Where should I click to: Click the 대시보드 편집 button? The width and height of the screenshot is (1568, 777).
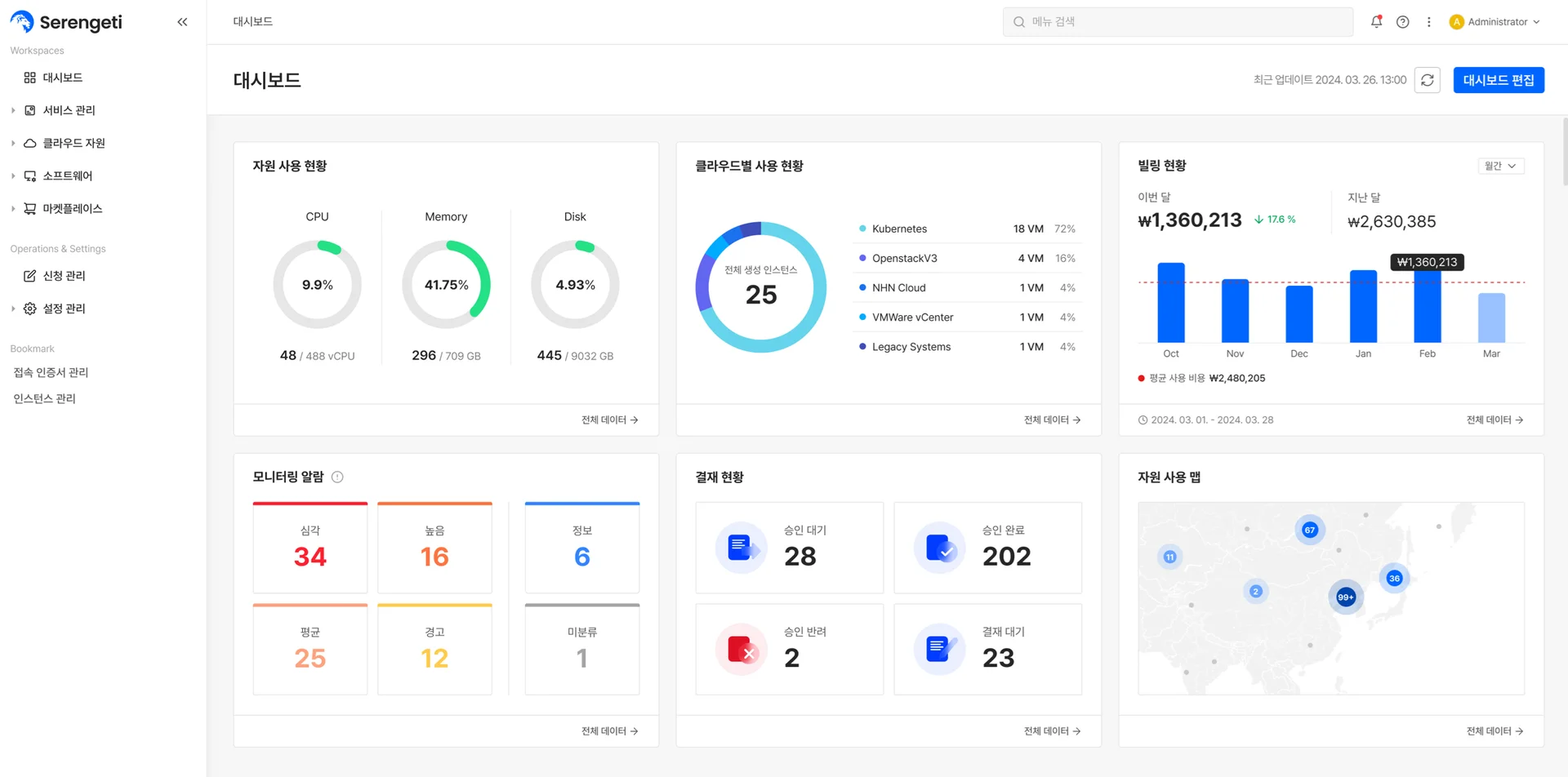(x=1498, y=80)
